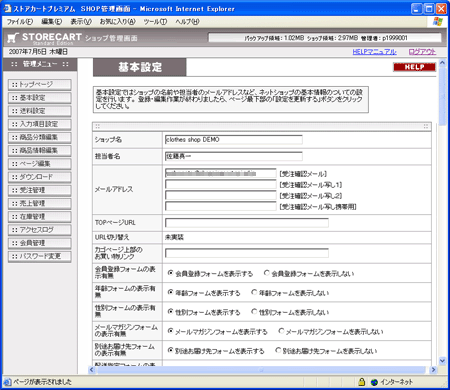Click the 未実装 text in URL切り替え row
This screenshot has height=390, width=450.
(174, 237)
